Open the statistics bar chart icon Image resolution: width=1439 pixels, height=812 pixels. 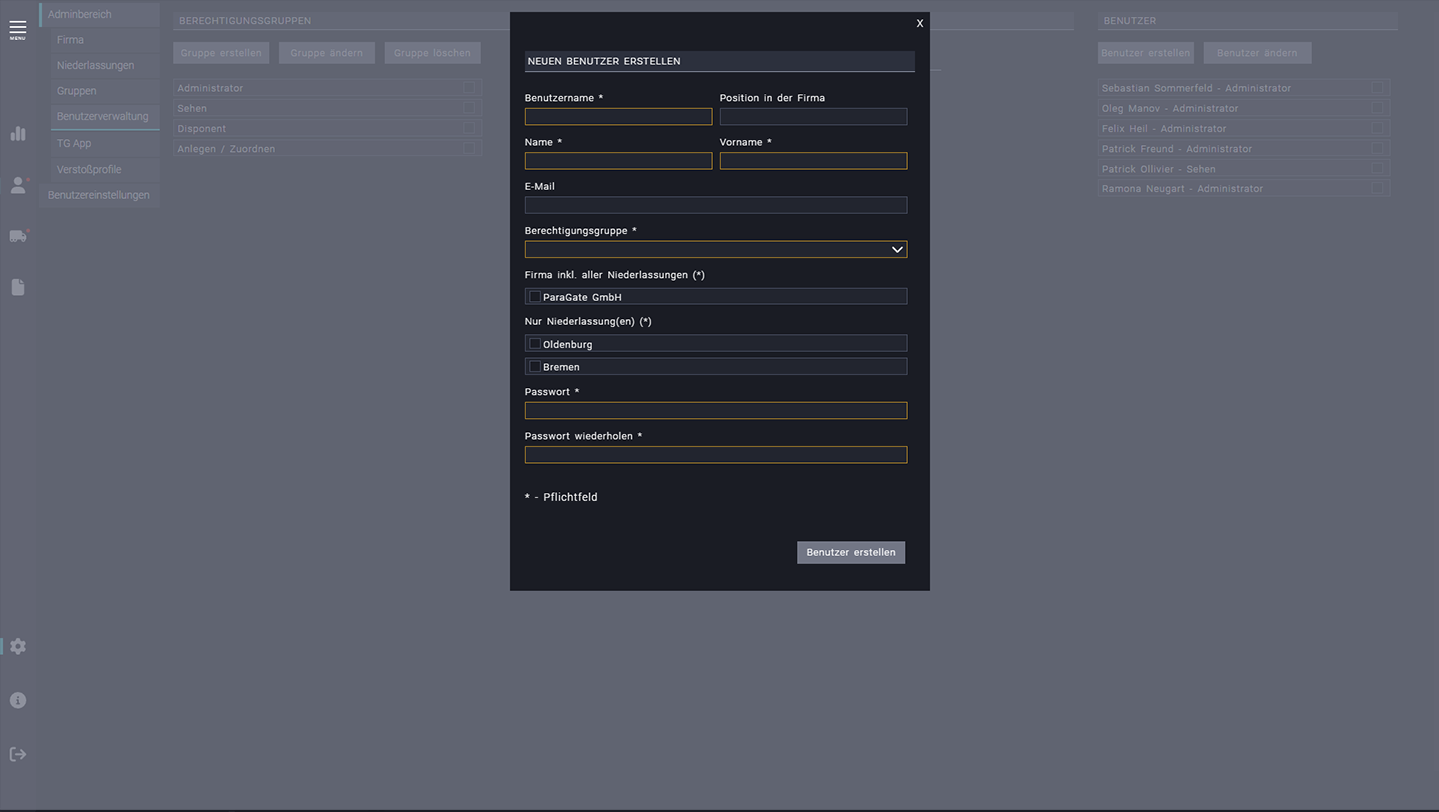[18, 134]
